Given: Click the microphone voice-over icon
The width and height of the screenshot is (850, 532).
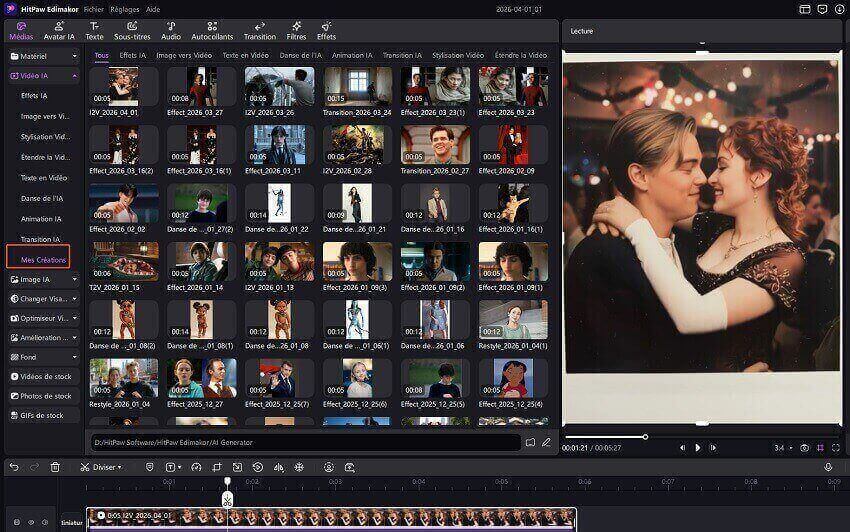Looking at the screenshot, I should coord(828,467).
